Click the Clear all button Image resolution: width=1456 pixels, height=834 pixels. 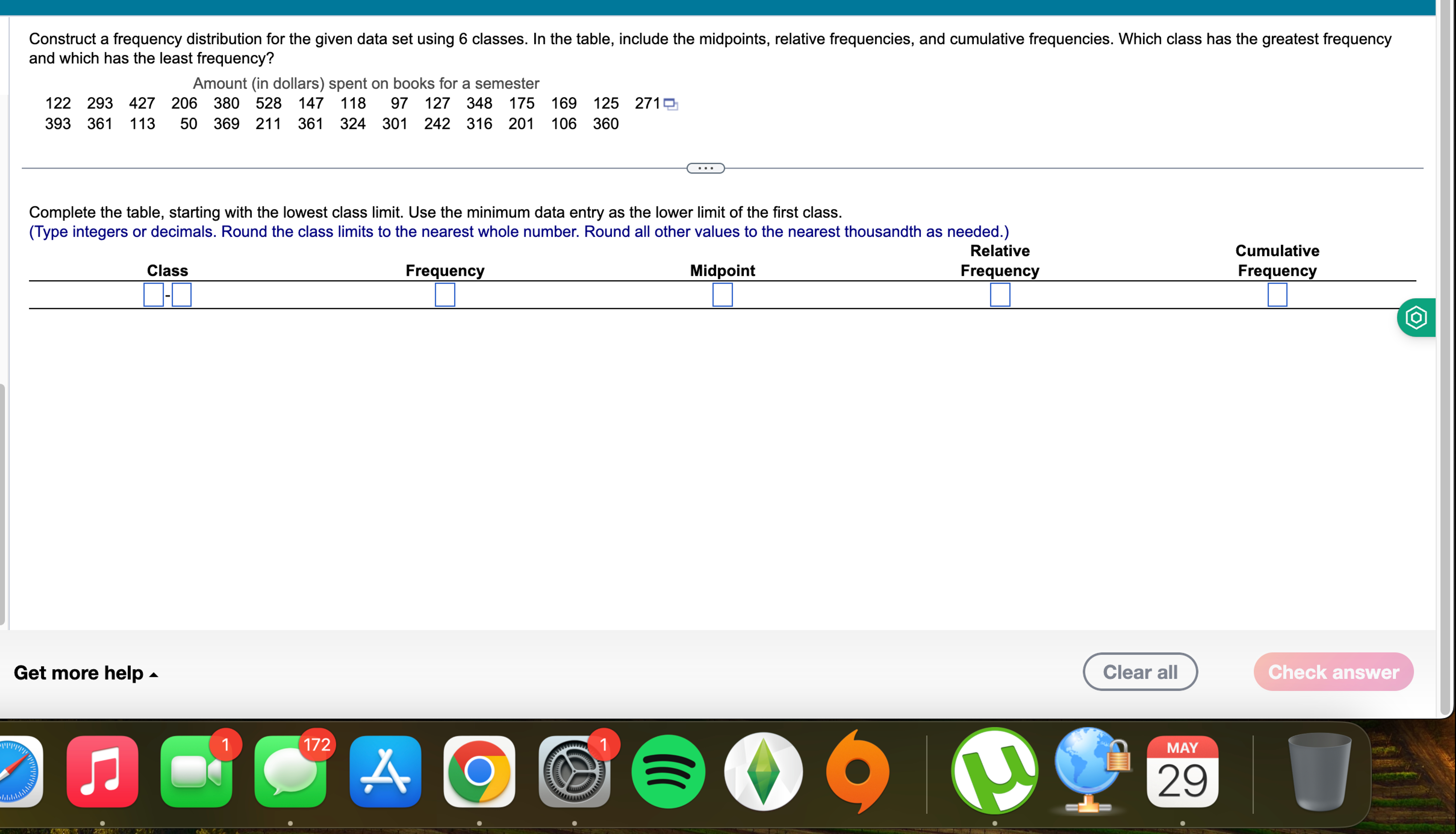tap(1139, 671)
